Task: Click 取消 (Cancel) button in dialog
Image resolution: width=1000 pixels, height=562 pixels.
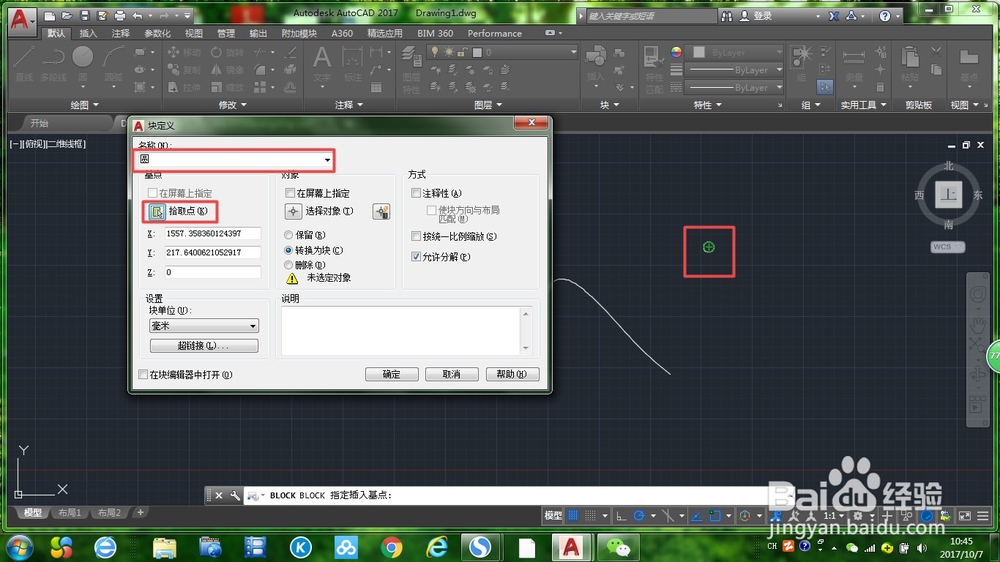Action: [452, 374]
